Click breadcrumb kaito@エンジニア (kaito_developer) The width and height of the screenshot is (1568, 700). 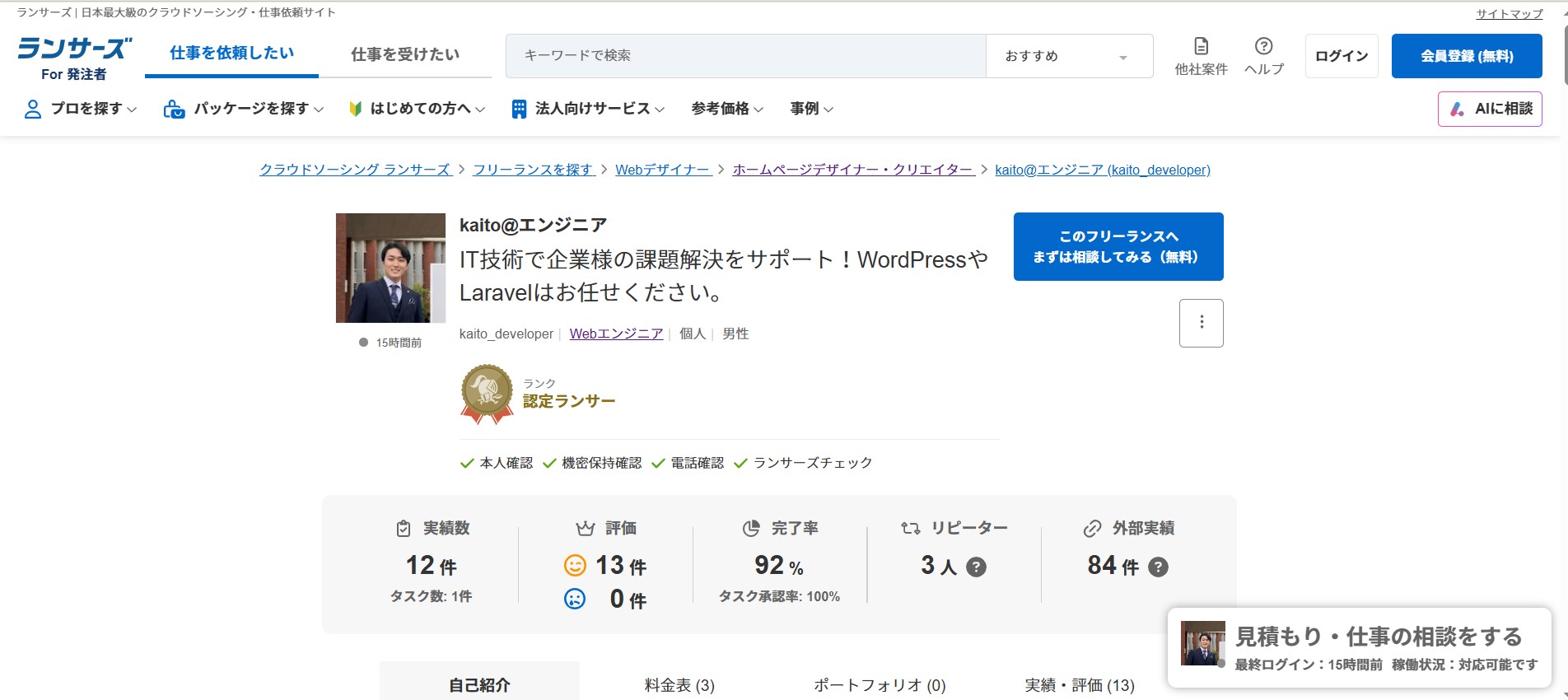pyautogui.click(x=1103, y=170)
